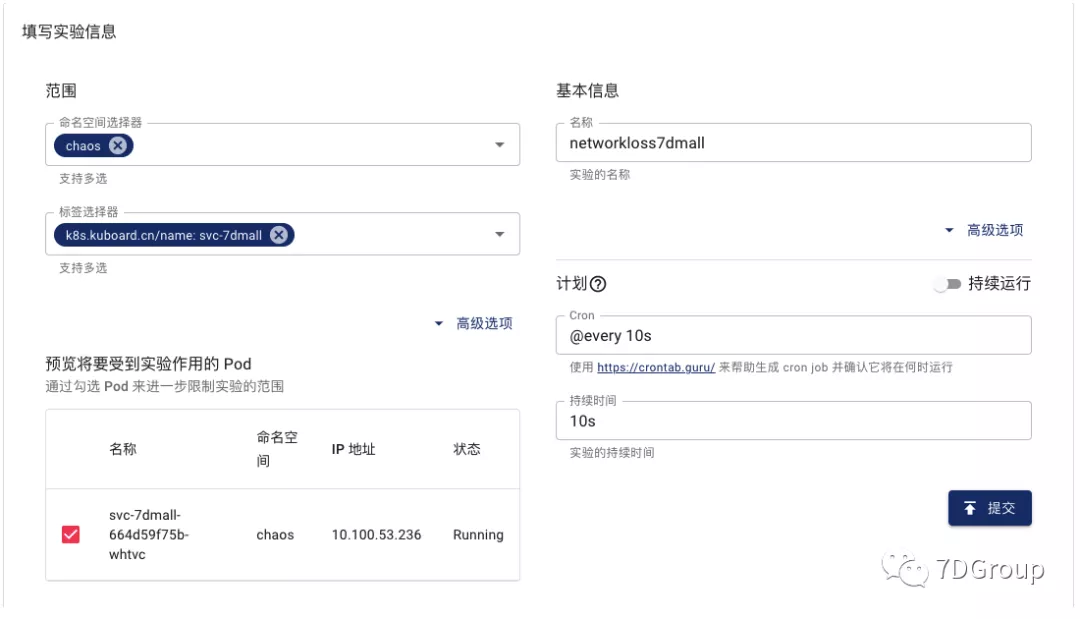The height and width of the screenshot is (619, 1080).
Task: Open the label selector dropdown arrow
Action: pyautogui.click(x=499, y=234)
